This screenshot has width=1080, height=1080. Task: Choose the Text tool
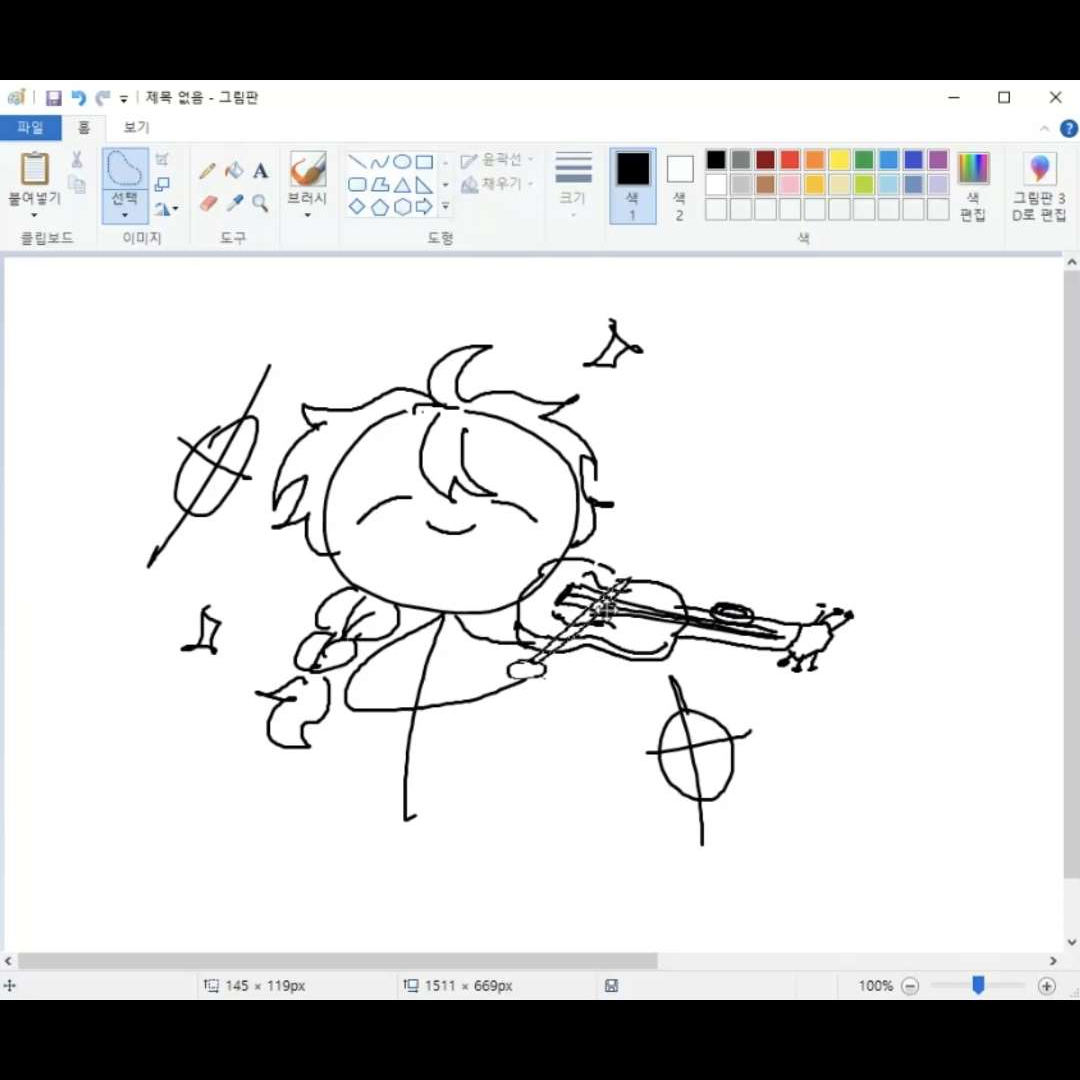tap(260, 171)
